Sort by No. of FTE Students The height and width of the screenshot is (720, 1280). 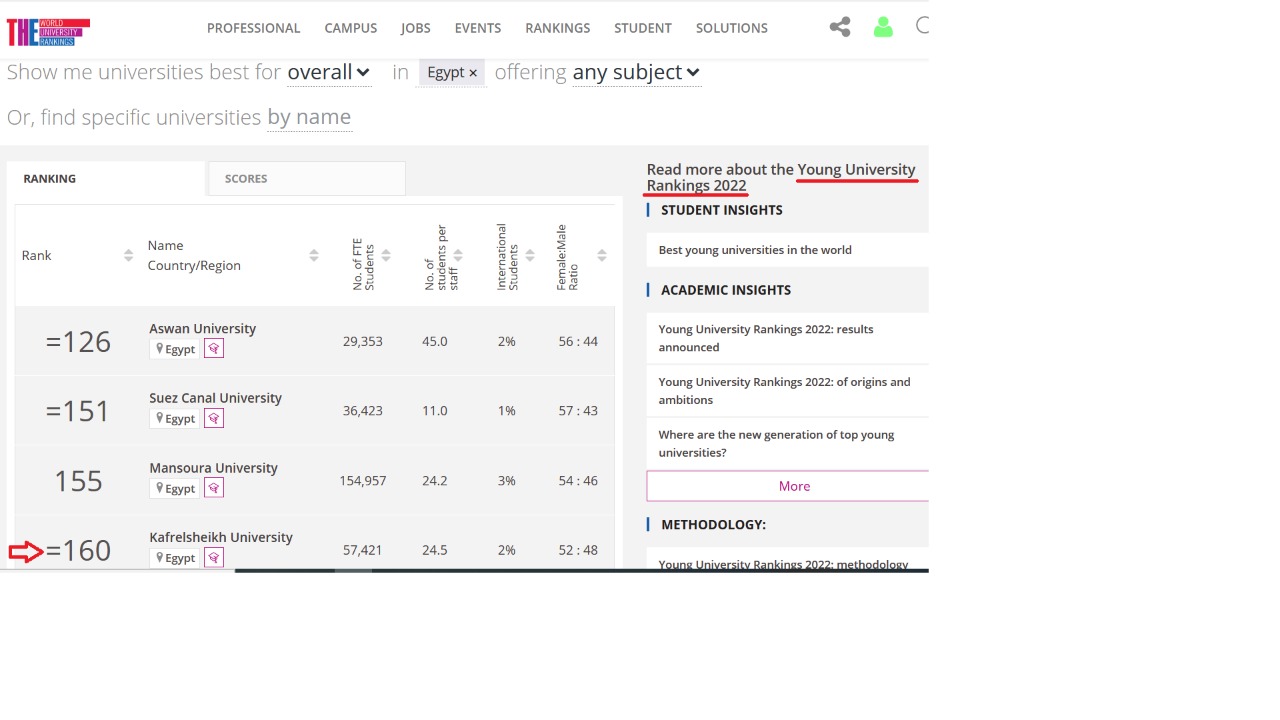386,255
